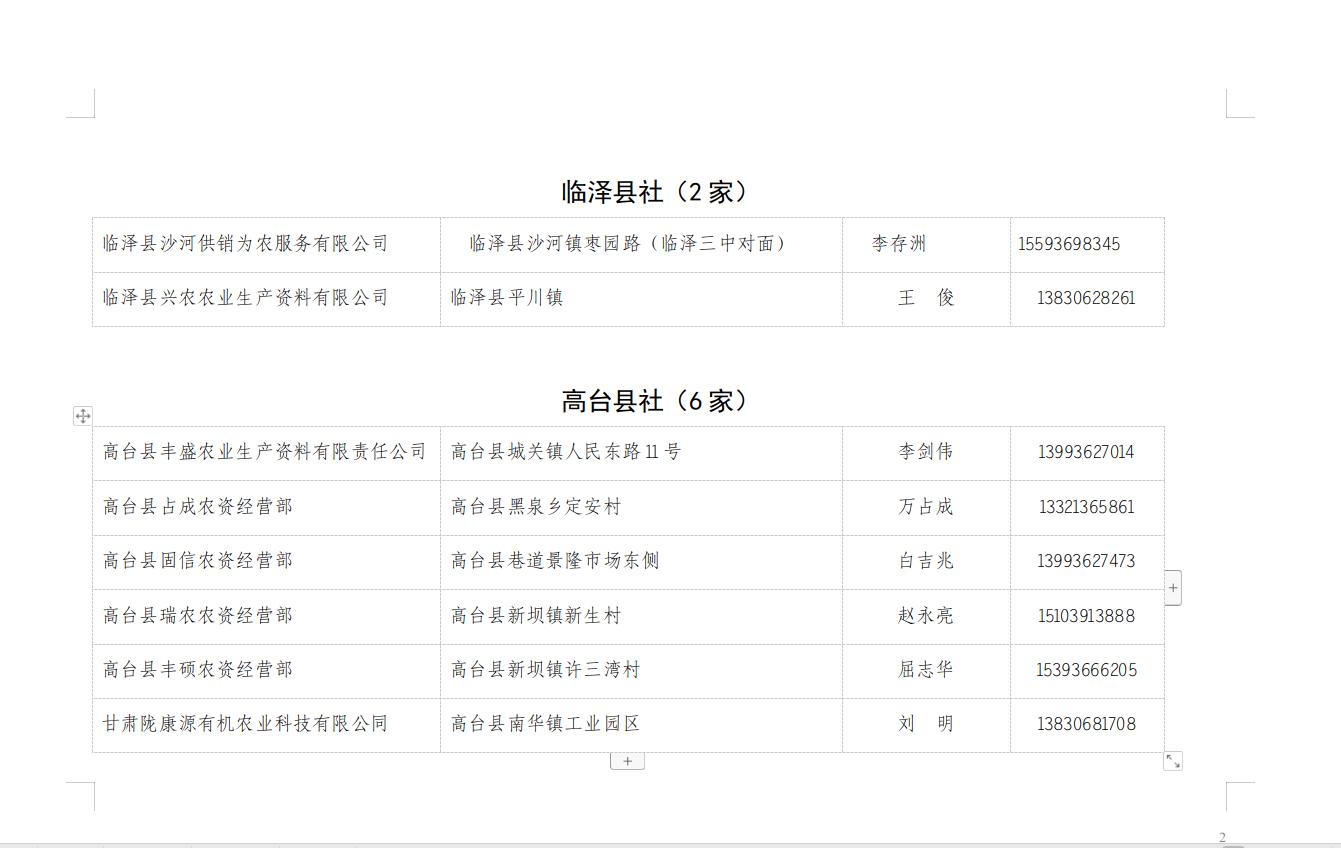Click the table move handle icon

(83, 416)
